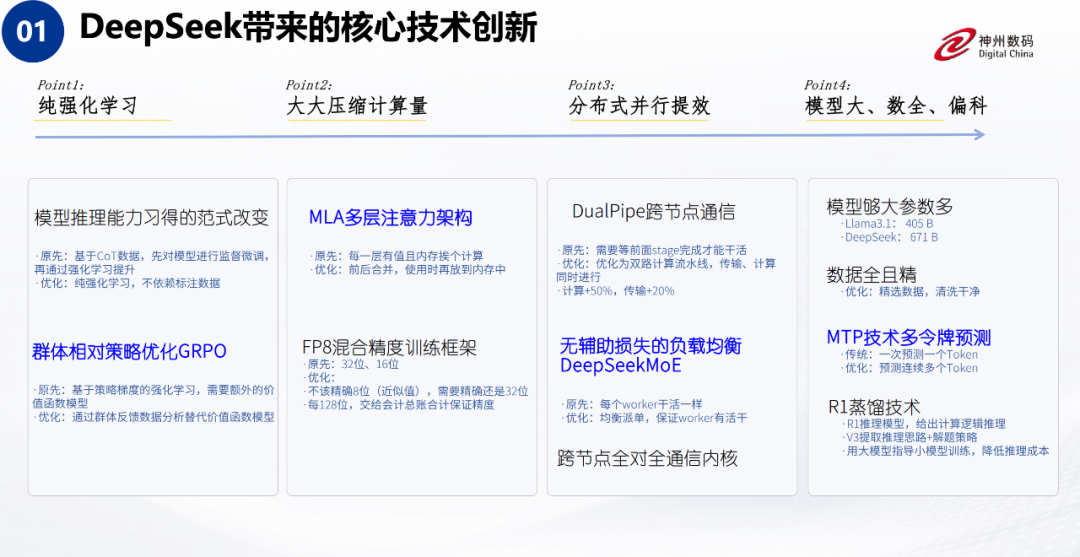Click the line '优化：预测连续多个Token'
Image resolution: width=1080 pixels, height=557 pixels.
pos(908,368)
